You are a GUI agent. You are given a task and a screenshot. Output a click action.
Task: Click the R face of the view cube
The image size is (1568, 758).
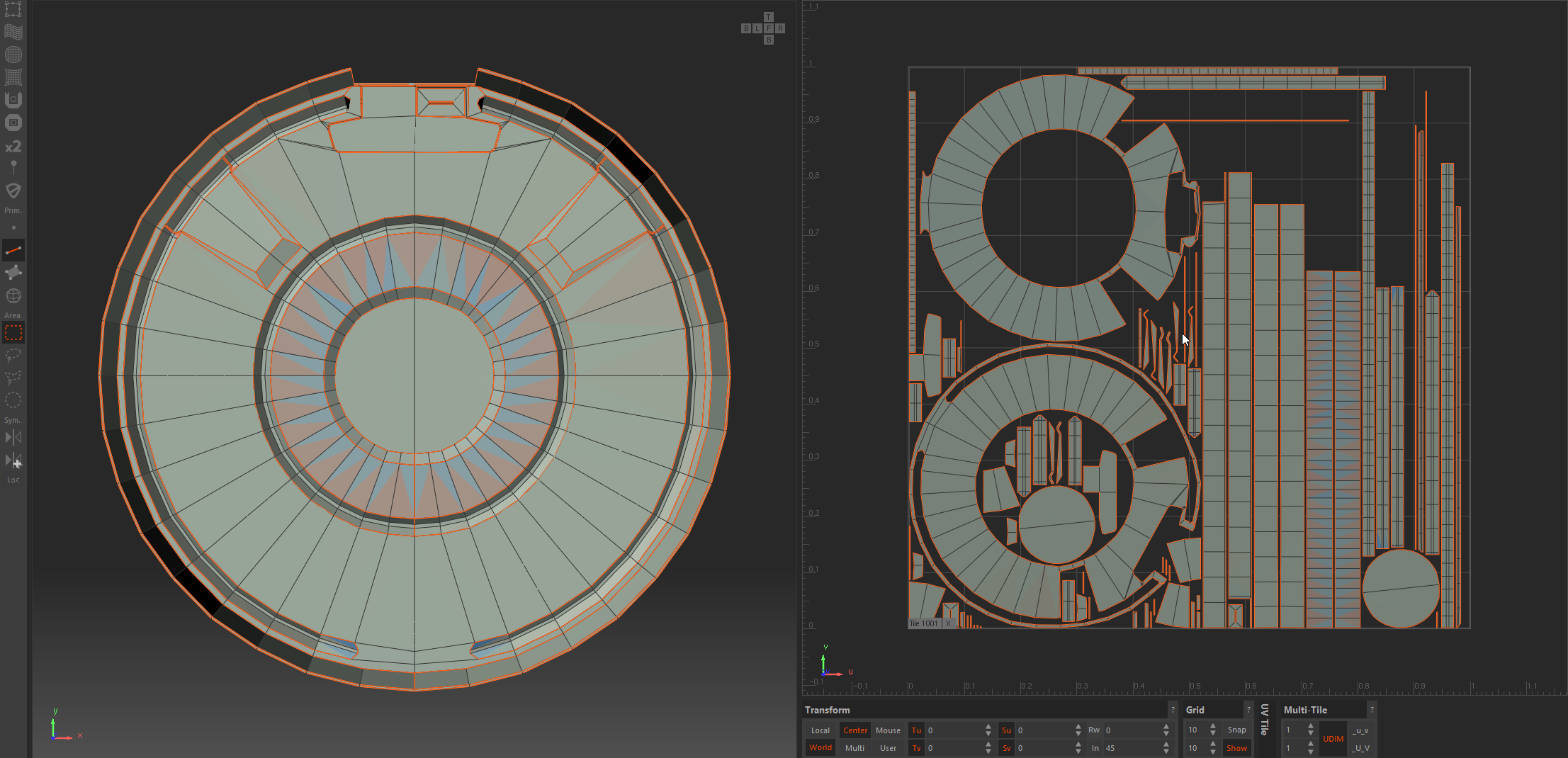(x=780, y=28)
